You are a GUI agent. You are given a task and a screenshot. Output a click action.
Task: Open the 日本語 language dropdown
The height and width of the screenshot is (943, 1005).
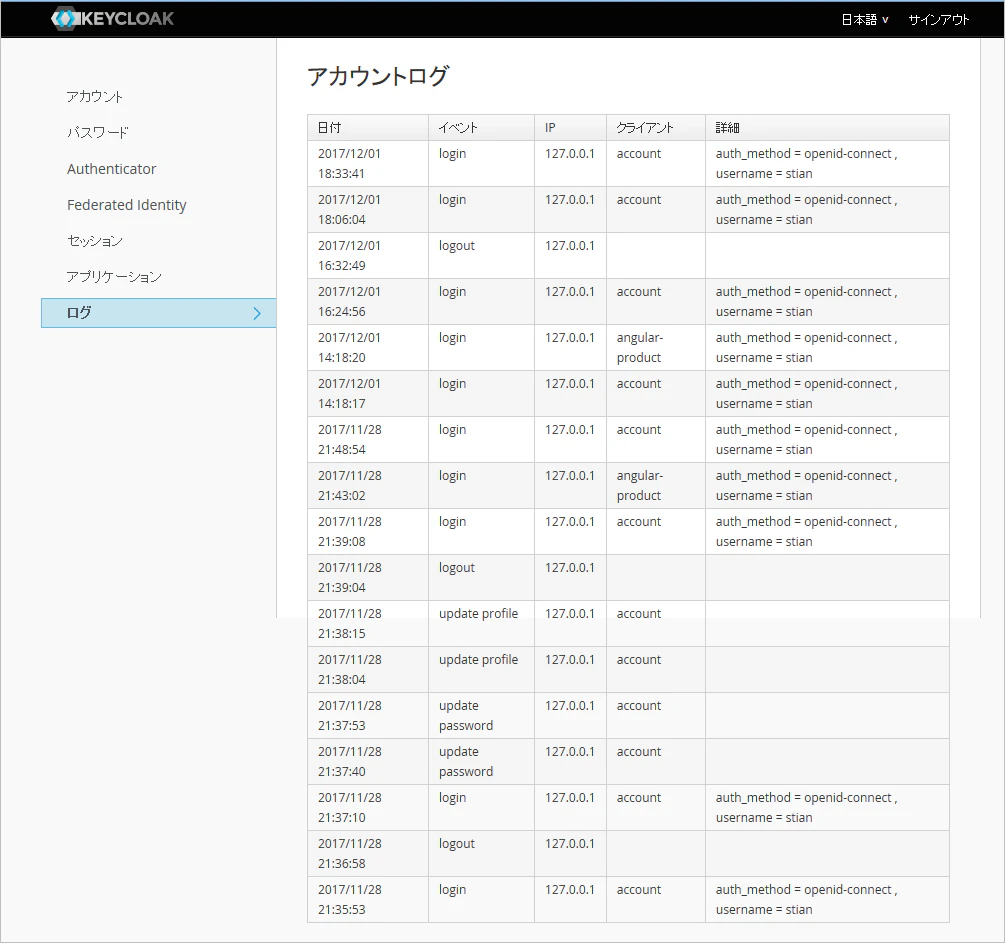pos(865,20)
